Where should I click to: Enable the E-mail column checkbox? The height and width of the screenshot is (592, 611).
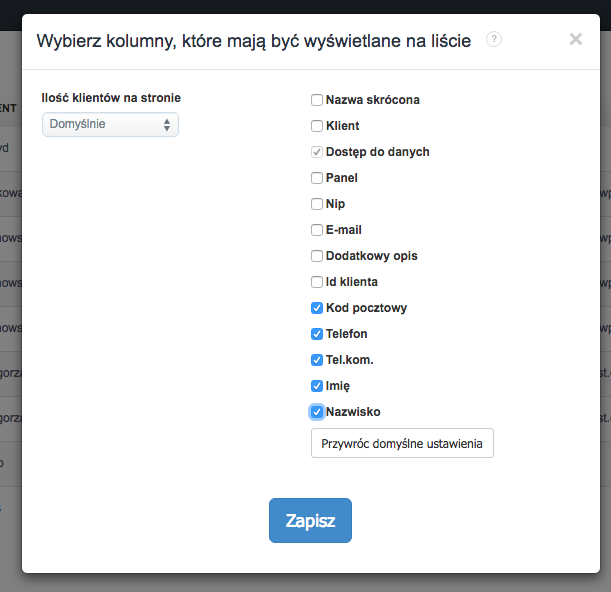point(317,230)
